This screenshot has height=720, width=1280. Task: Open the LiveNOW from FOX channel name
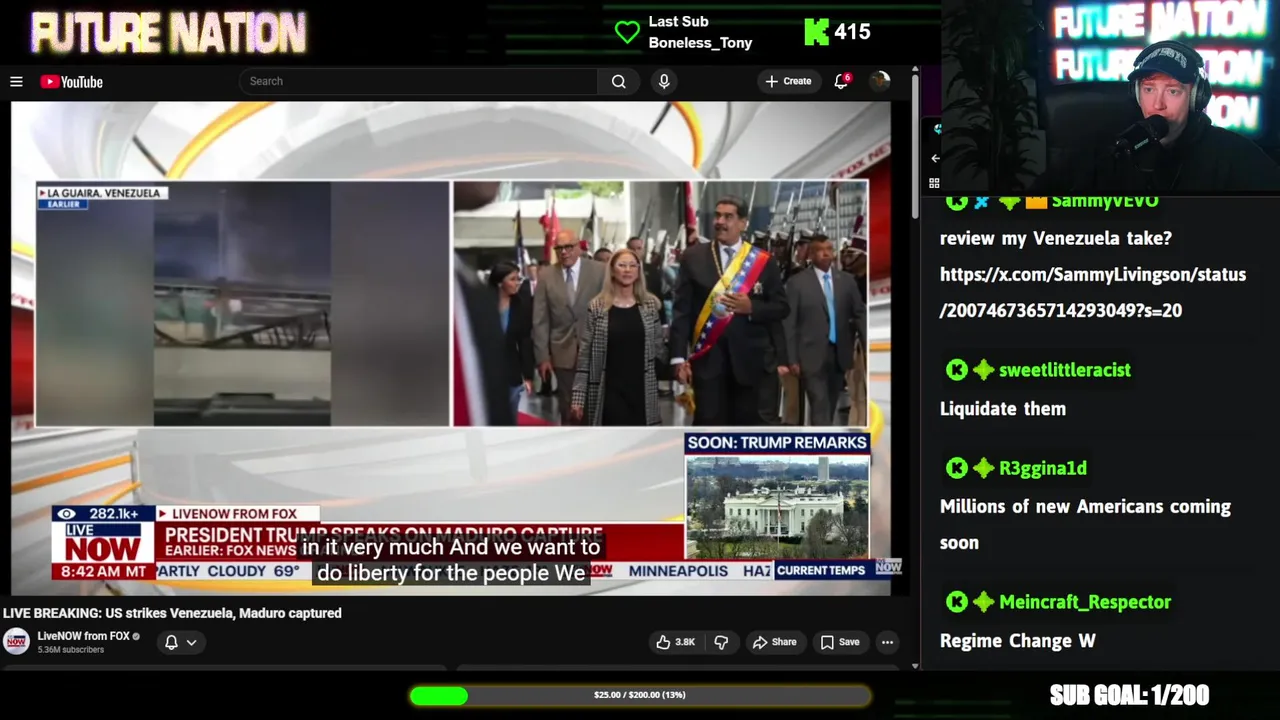pyautogui.click(x=84, y=636)
